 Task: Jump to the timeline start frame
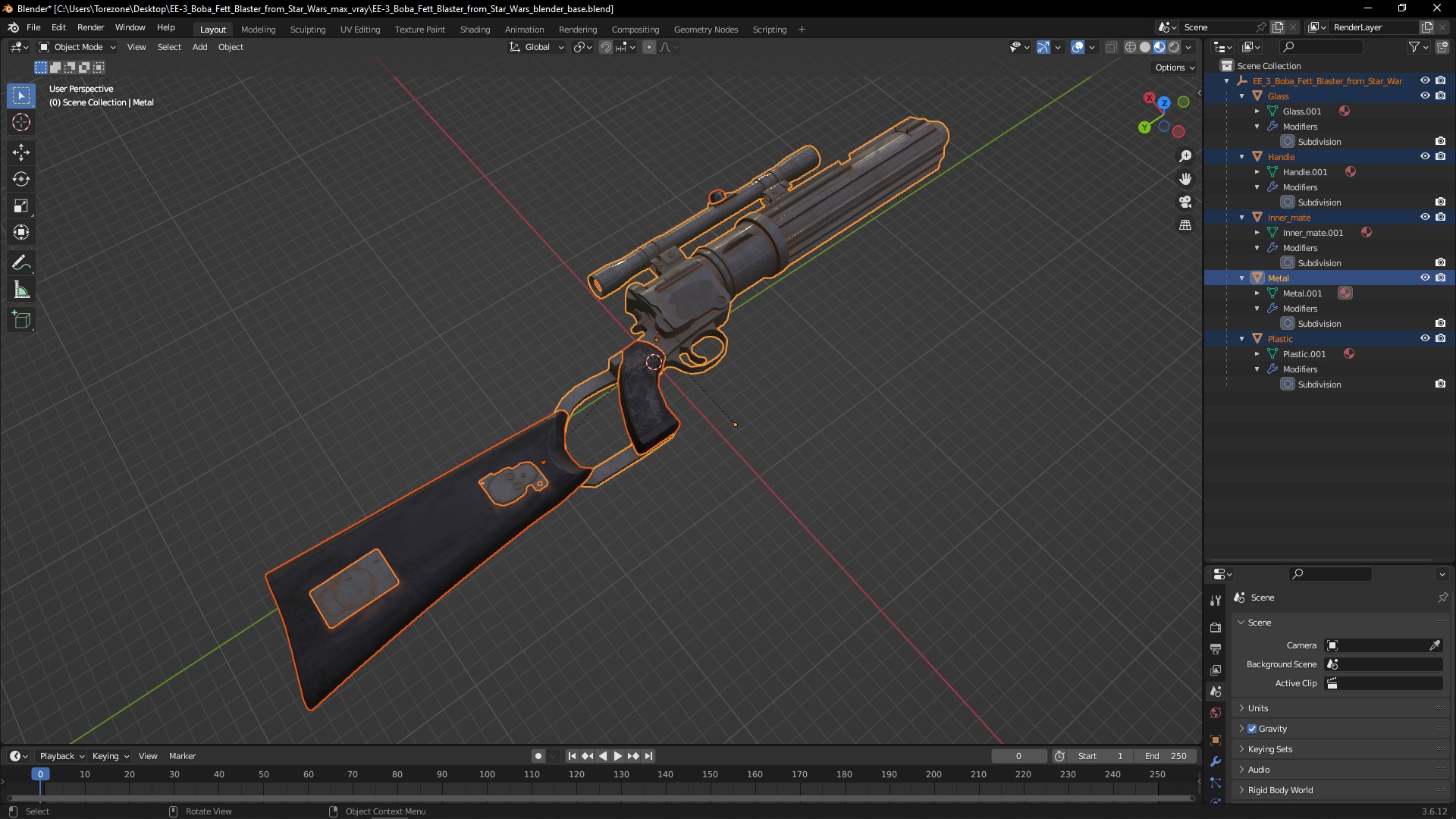(x=572, y=756)
